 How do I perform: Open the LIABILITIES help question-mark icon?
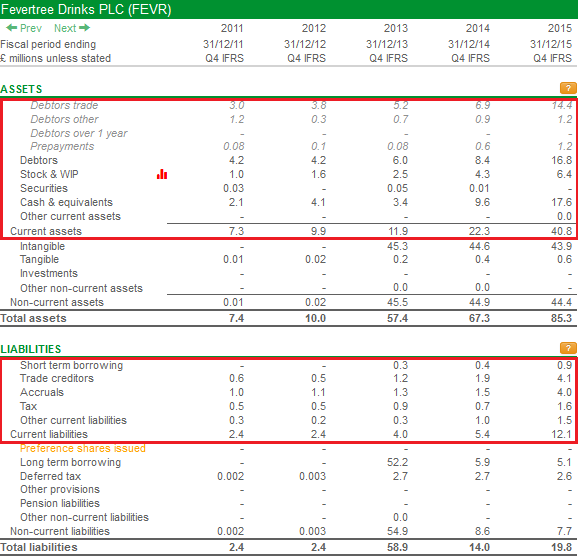pyautogui.click(x=568, y=348)
